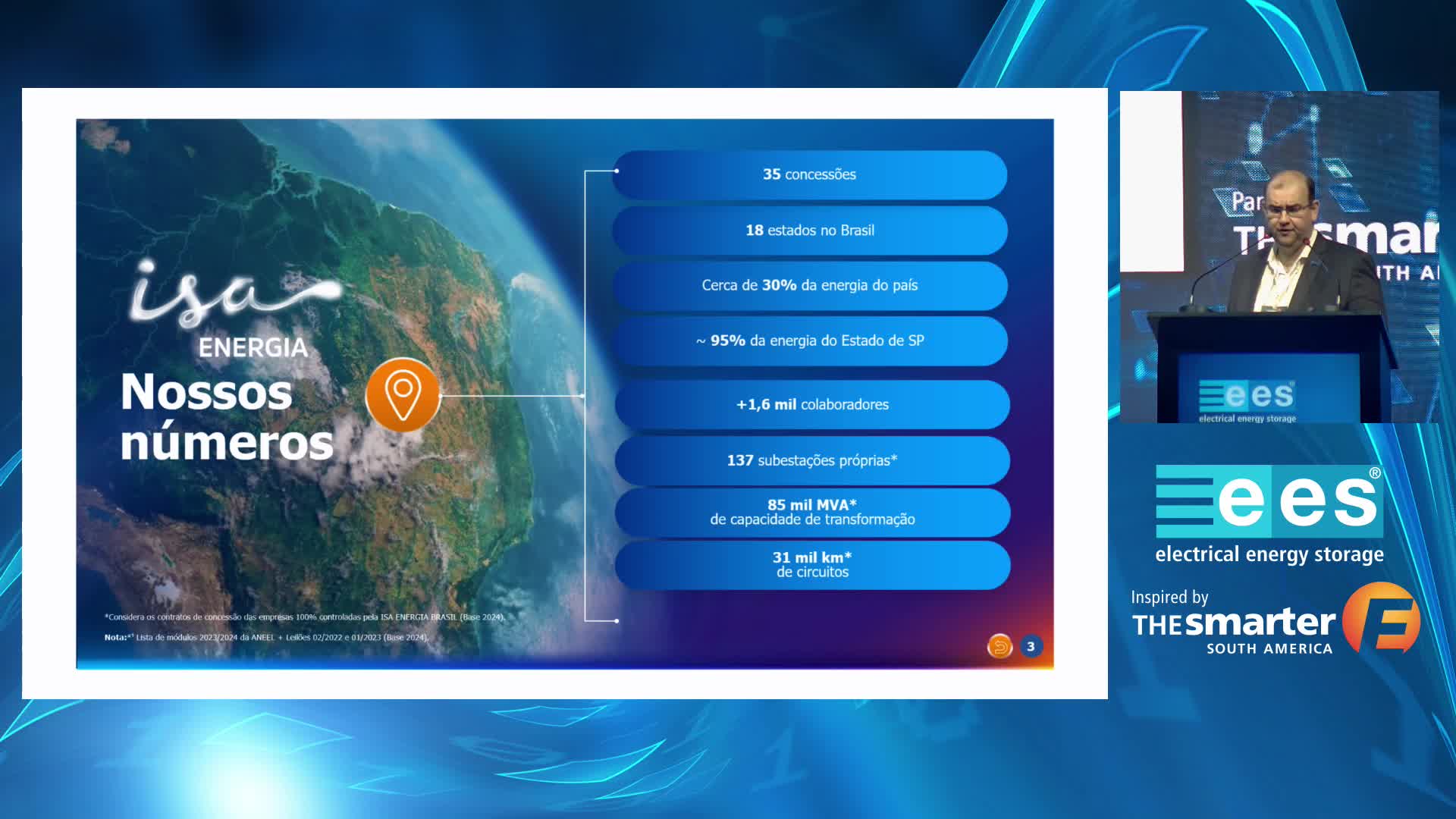The height and width of the screenshot is (819, 1456).
Task: Click the orange back-arrow icon on slide
Action: pyautogui.click(x=999, y=646)
